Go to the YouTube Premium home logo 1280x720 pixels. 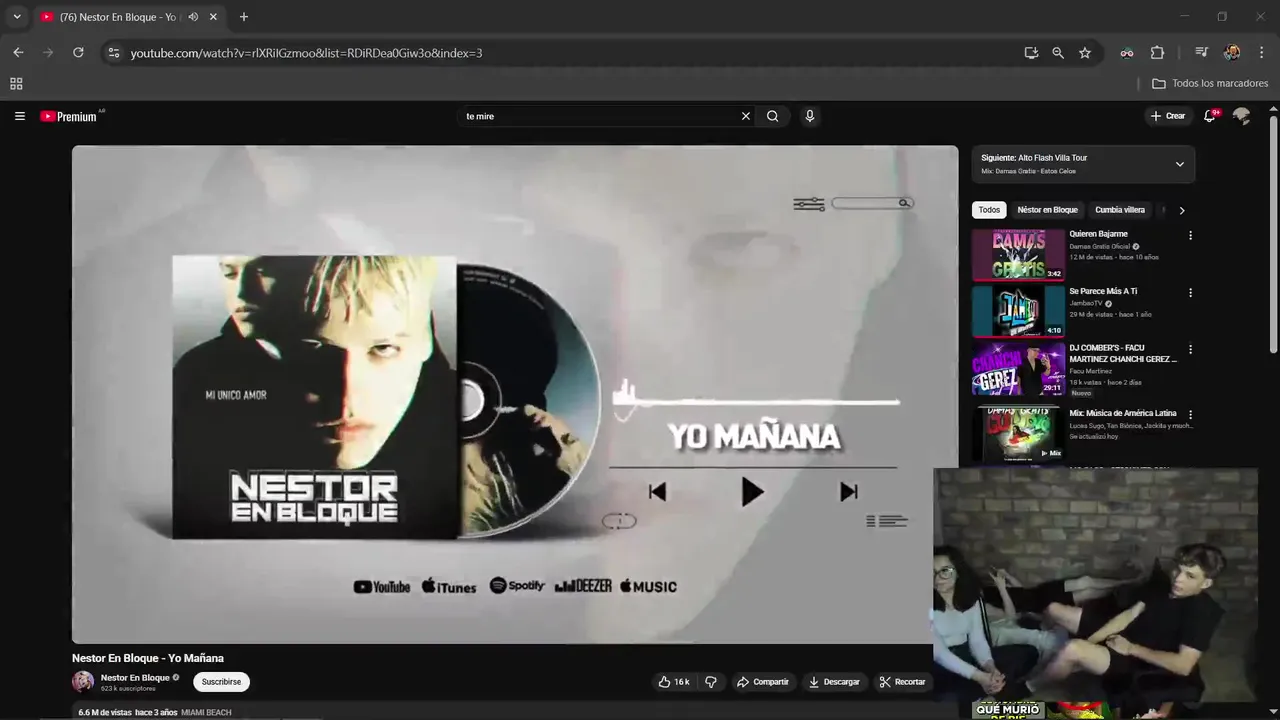point(71,116)
